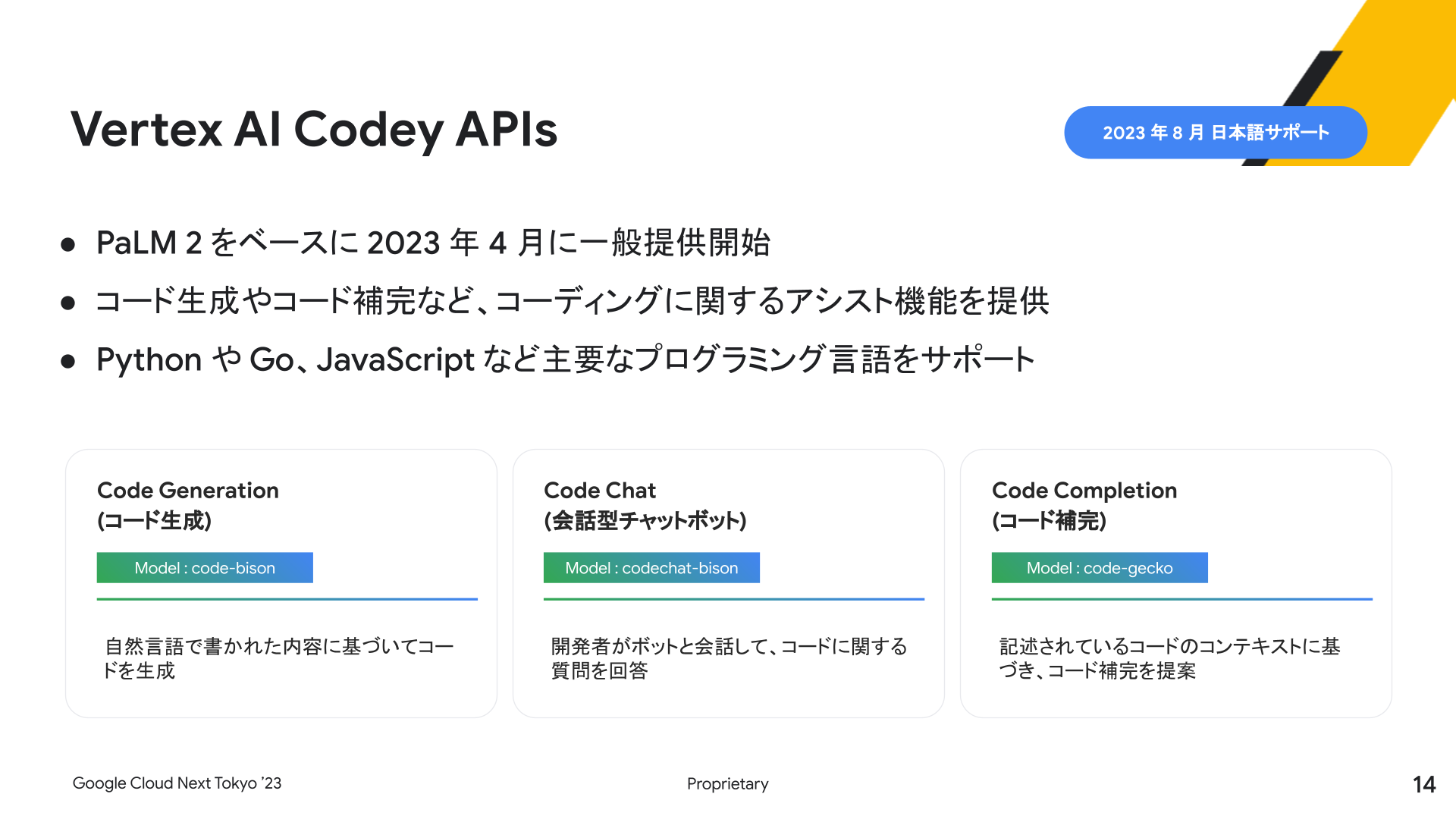The width and height of the screenshot is (1456, 819).
Task: Click the 'Model : code-bison' label
Action: tap(205, 568)
